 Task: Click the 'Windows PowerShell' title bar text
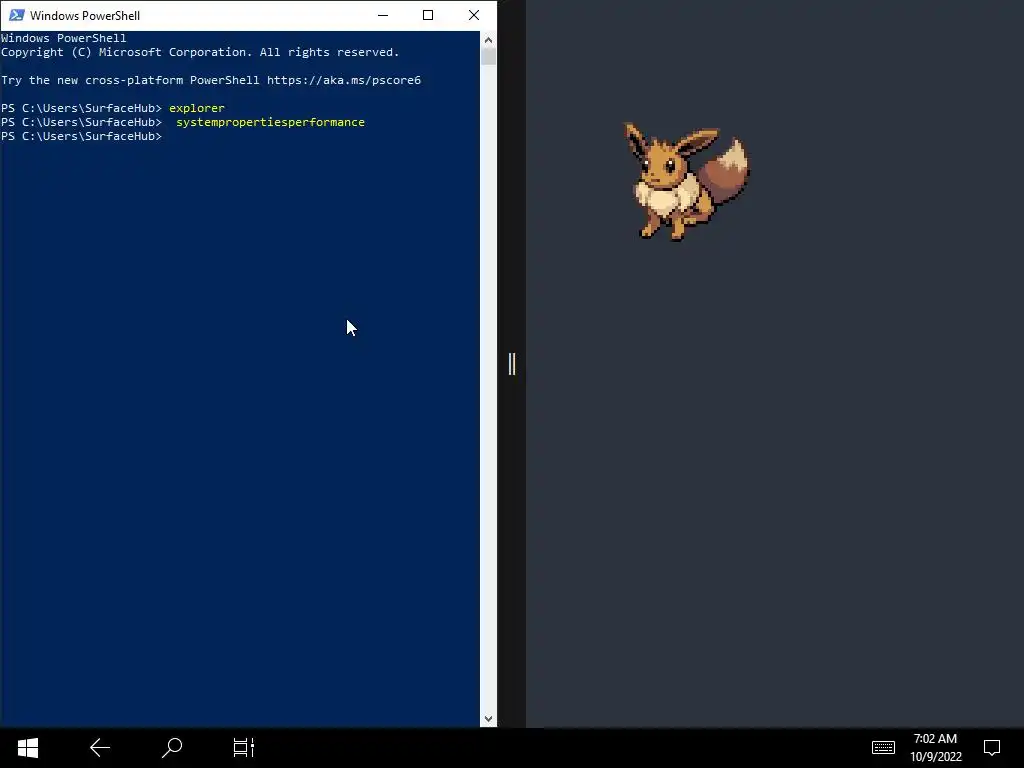pos(85,16)
